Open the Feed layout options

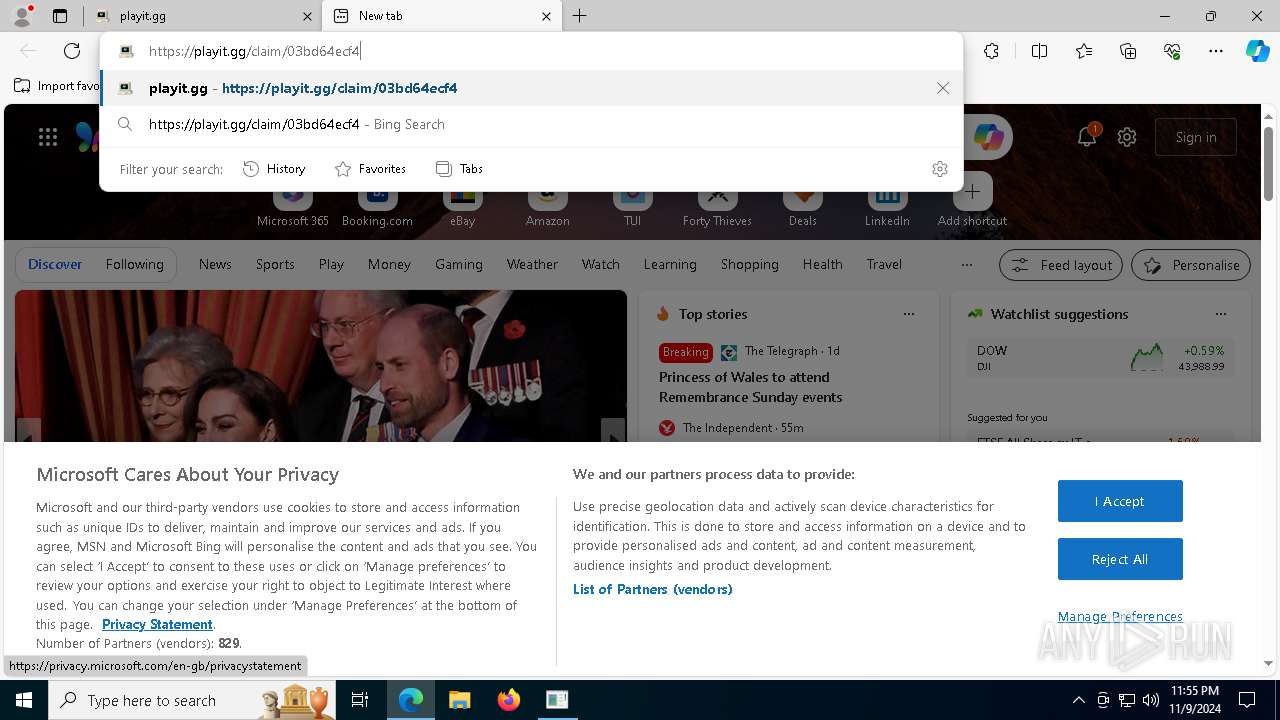click(1062, 265)
